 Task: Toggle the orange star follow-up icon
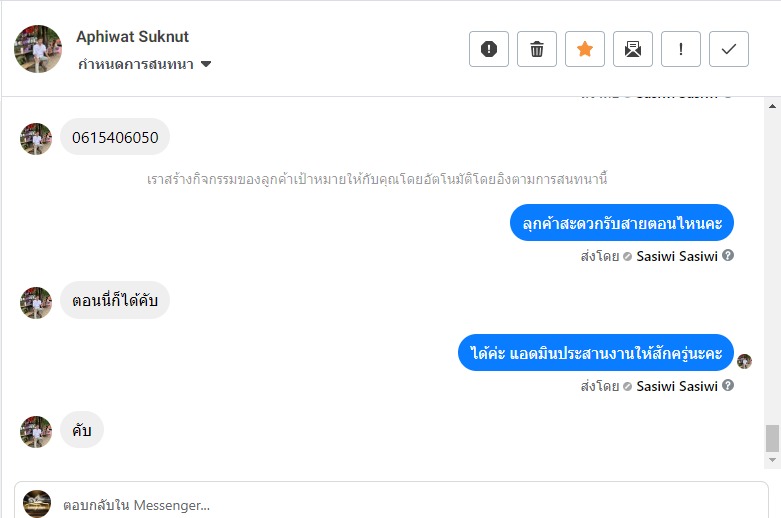pos(585,49)
